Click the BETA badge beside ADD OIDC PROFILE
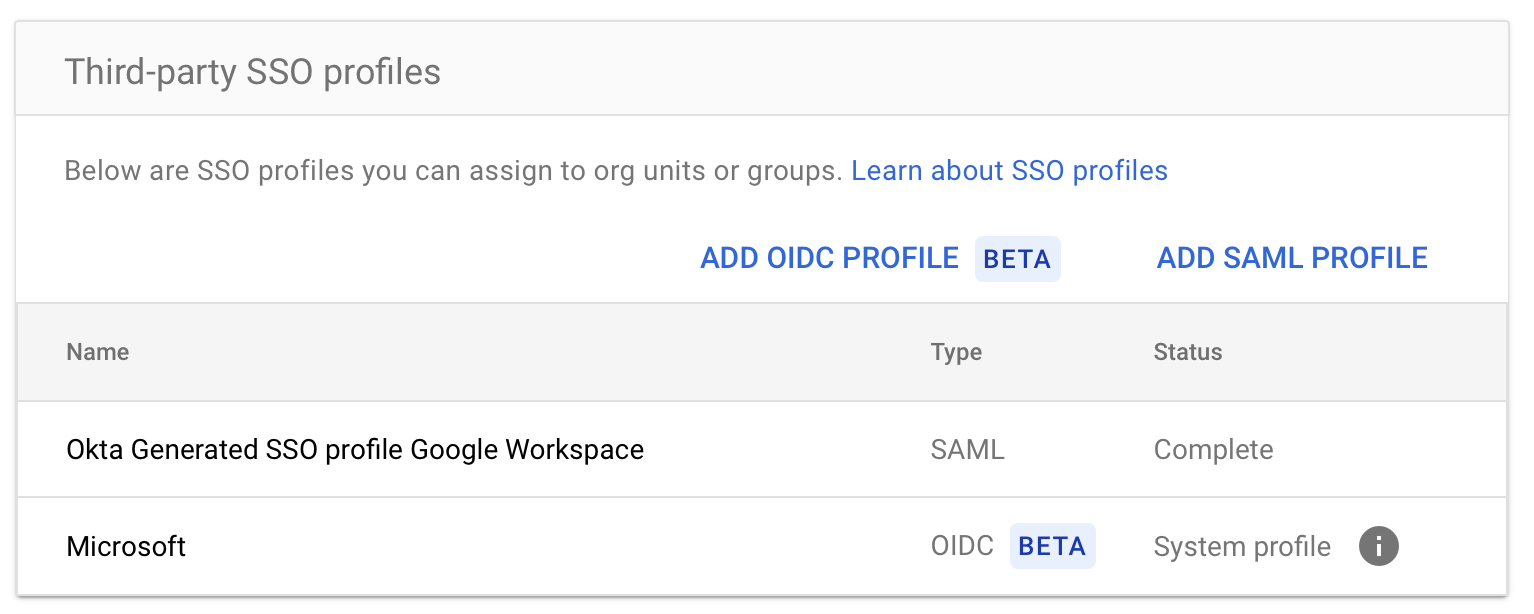The width and height of the screenshot is (1534, 614). pos(1017,258)
